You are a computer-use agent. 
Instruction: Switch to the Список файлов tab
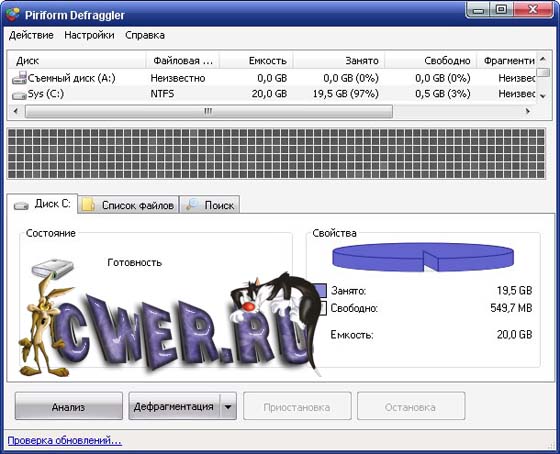pyautogui.click(x=129, y=205)
